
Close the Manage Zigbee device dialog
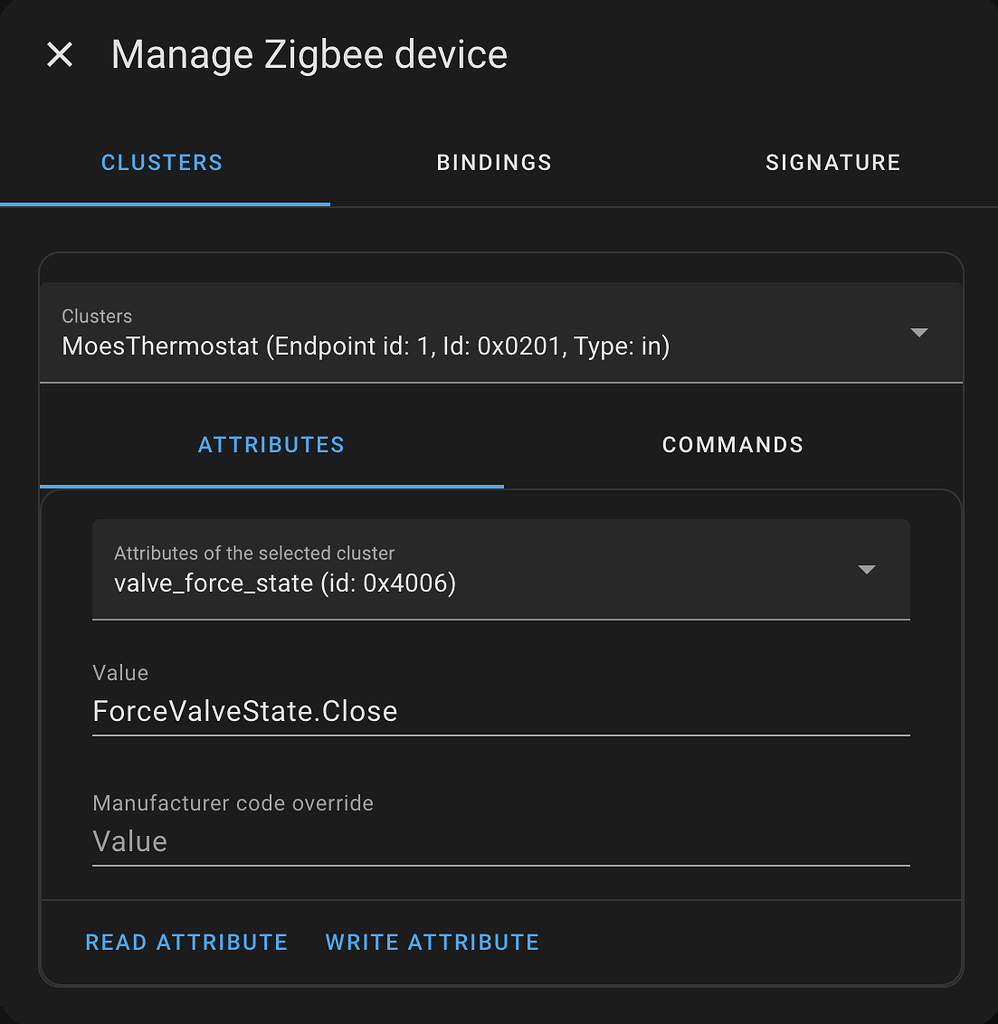tap(59, 55)
